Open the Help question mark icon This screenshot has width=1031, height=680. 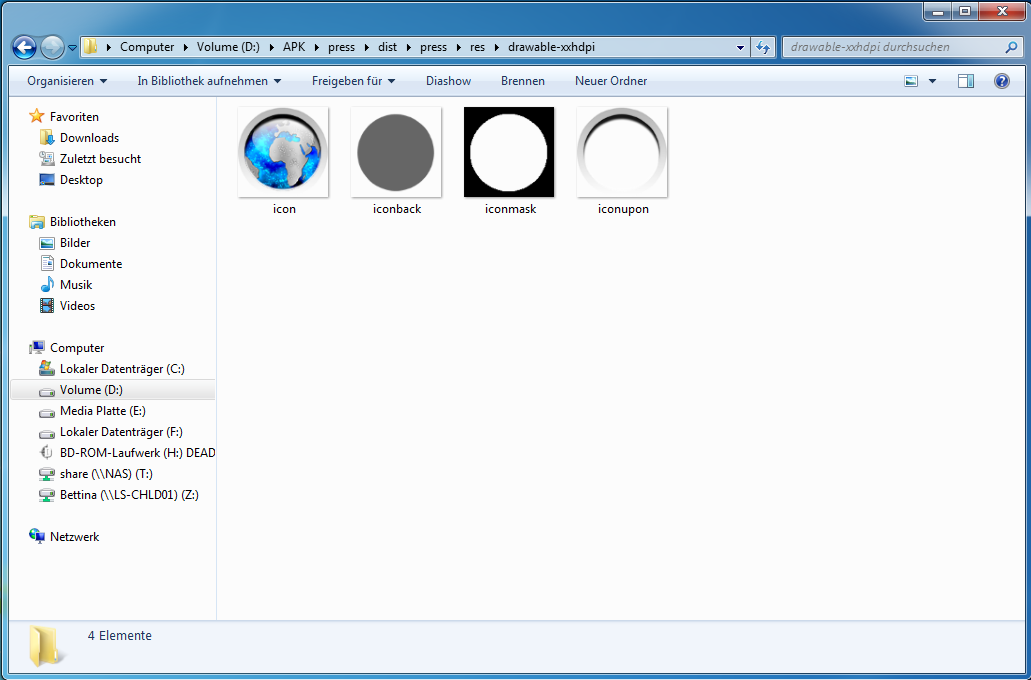[1001, 81]
